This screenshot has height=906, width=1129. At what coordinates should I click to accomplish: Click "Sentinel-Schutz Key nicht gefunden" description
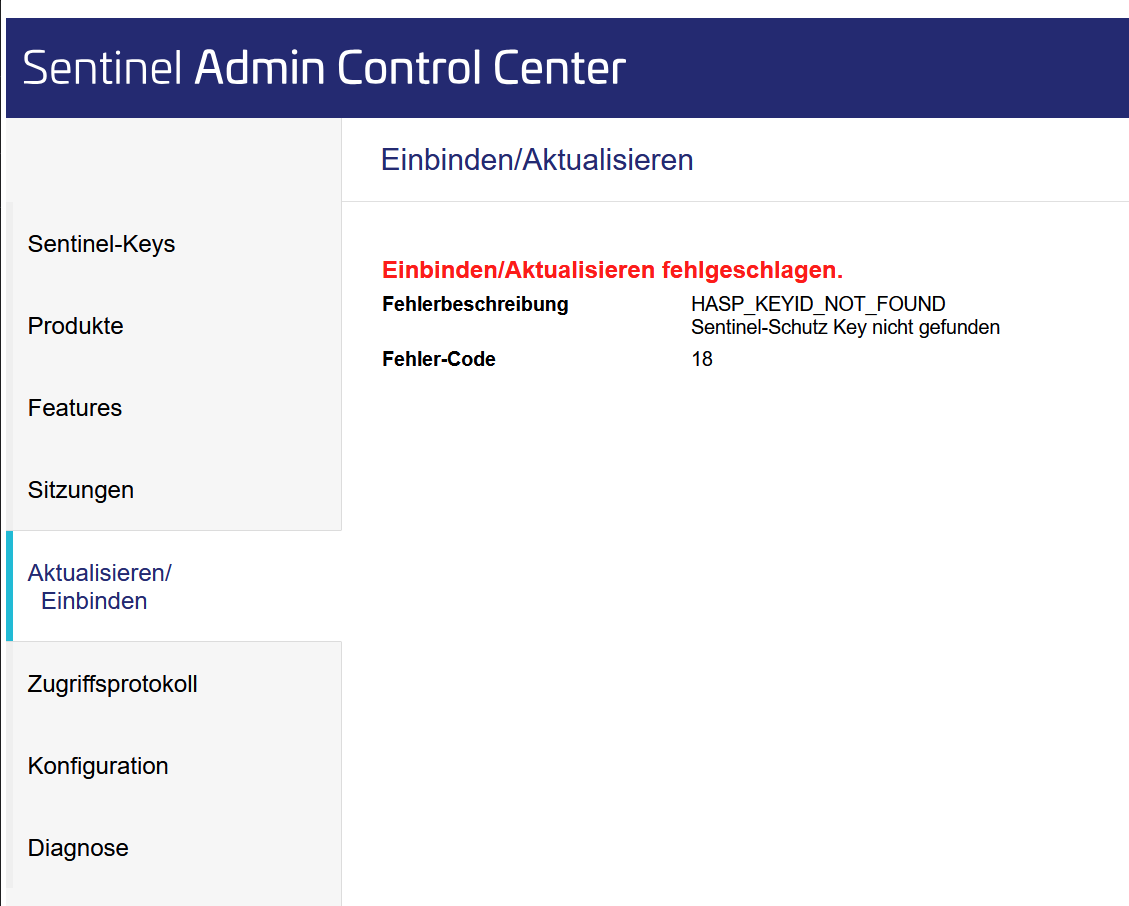tap(845, 327)
